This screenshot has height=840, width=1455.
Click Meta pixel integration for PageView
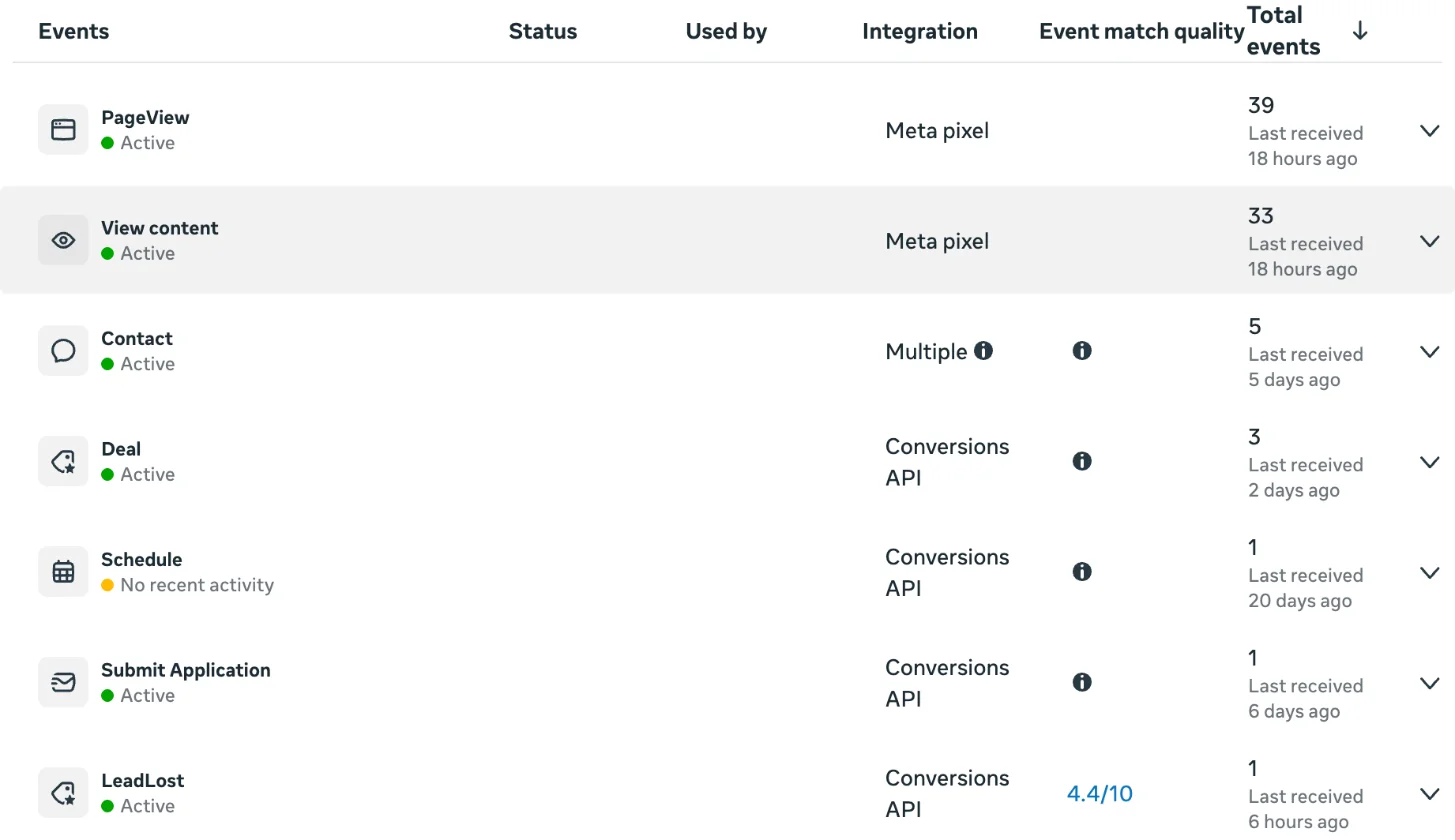pyautogui.click(x=937, y=130)
